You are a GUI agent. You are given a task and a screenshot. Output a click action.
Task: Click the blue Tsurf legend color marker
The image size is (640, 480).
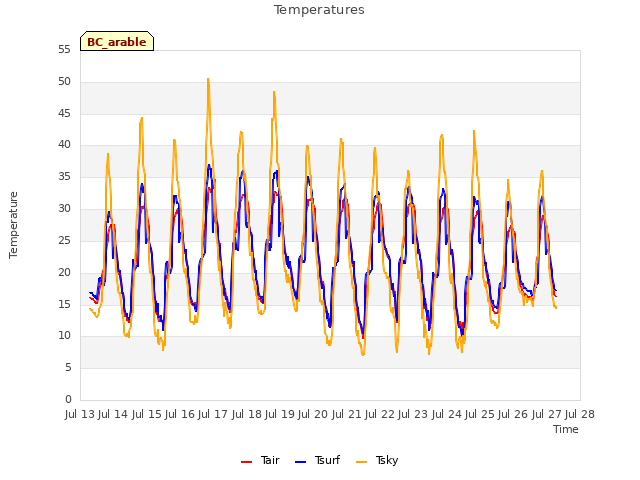[x=300, y=462]
